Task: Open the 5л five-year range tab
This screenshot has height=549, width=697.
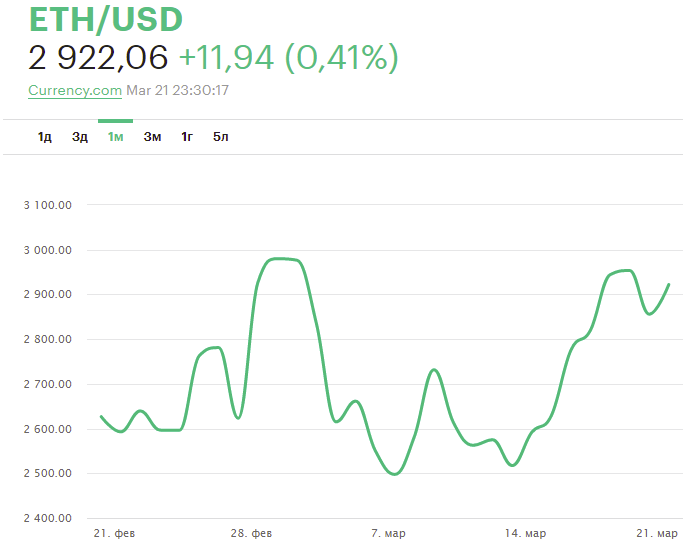Action: point(221,137)
